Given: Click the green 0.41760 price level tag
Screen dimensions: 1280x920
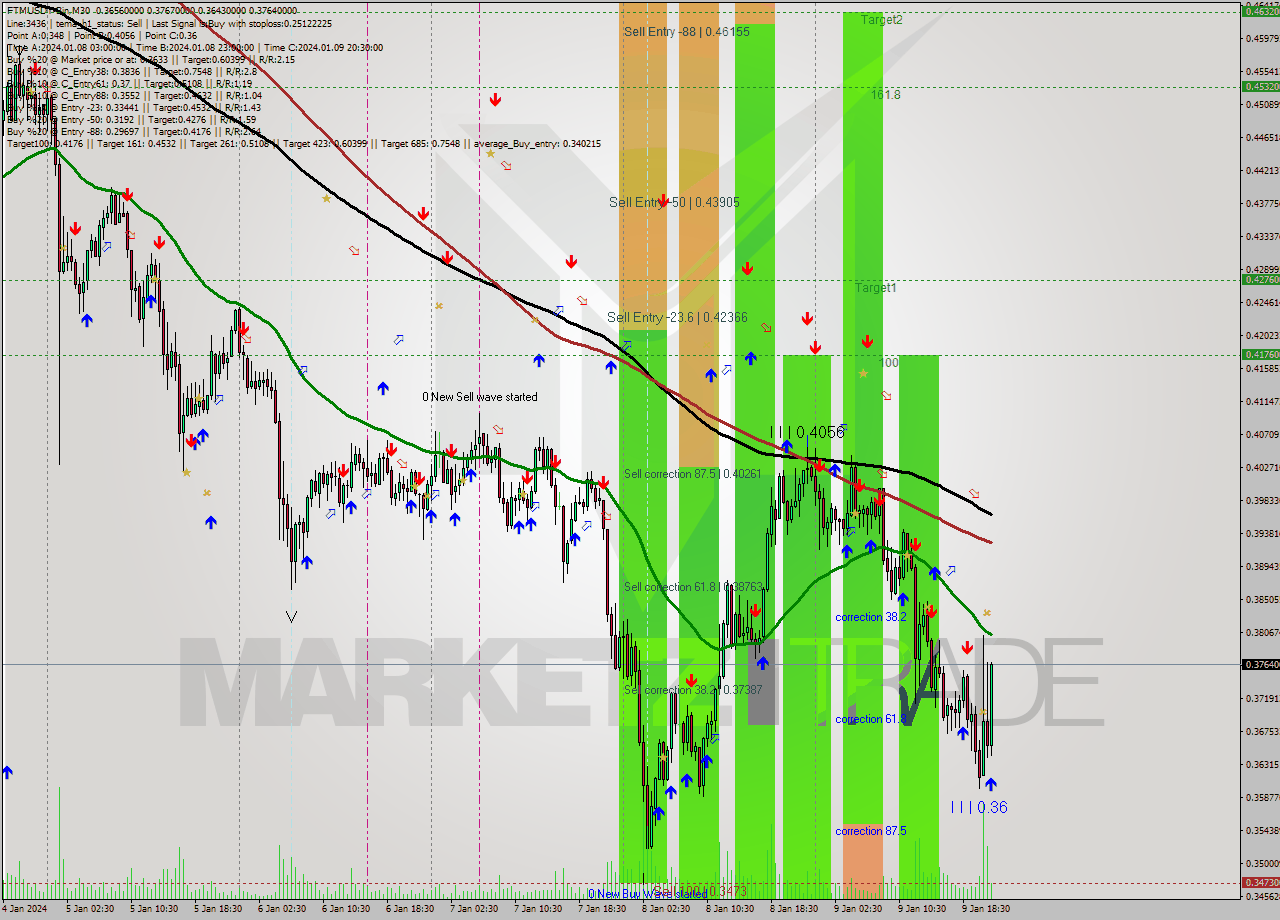Looking at the screenshot, I should coord(1259,355).
